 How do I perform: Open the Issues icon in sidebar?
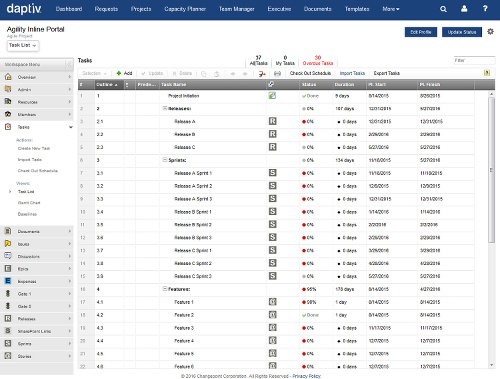8,243
